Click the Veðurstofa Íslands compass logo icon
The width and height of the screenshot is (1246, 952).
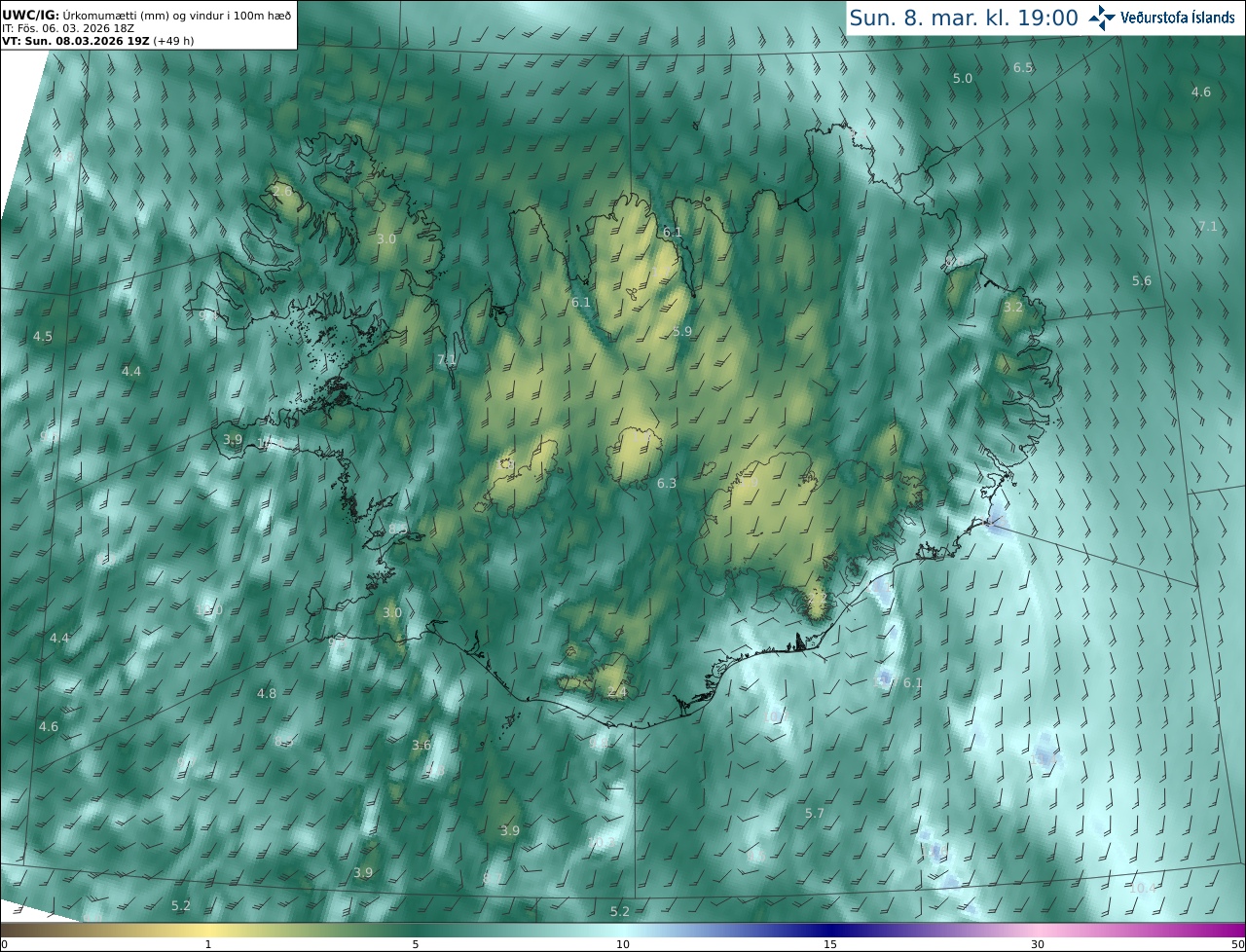pos(1102,17)
